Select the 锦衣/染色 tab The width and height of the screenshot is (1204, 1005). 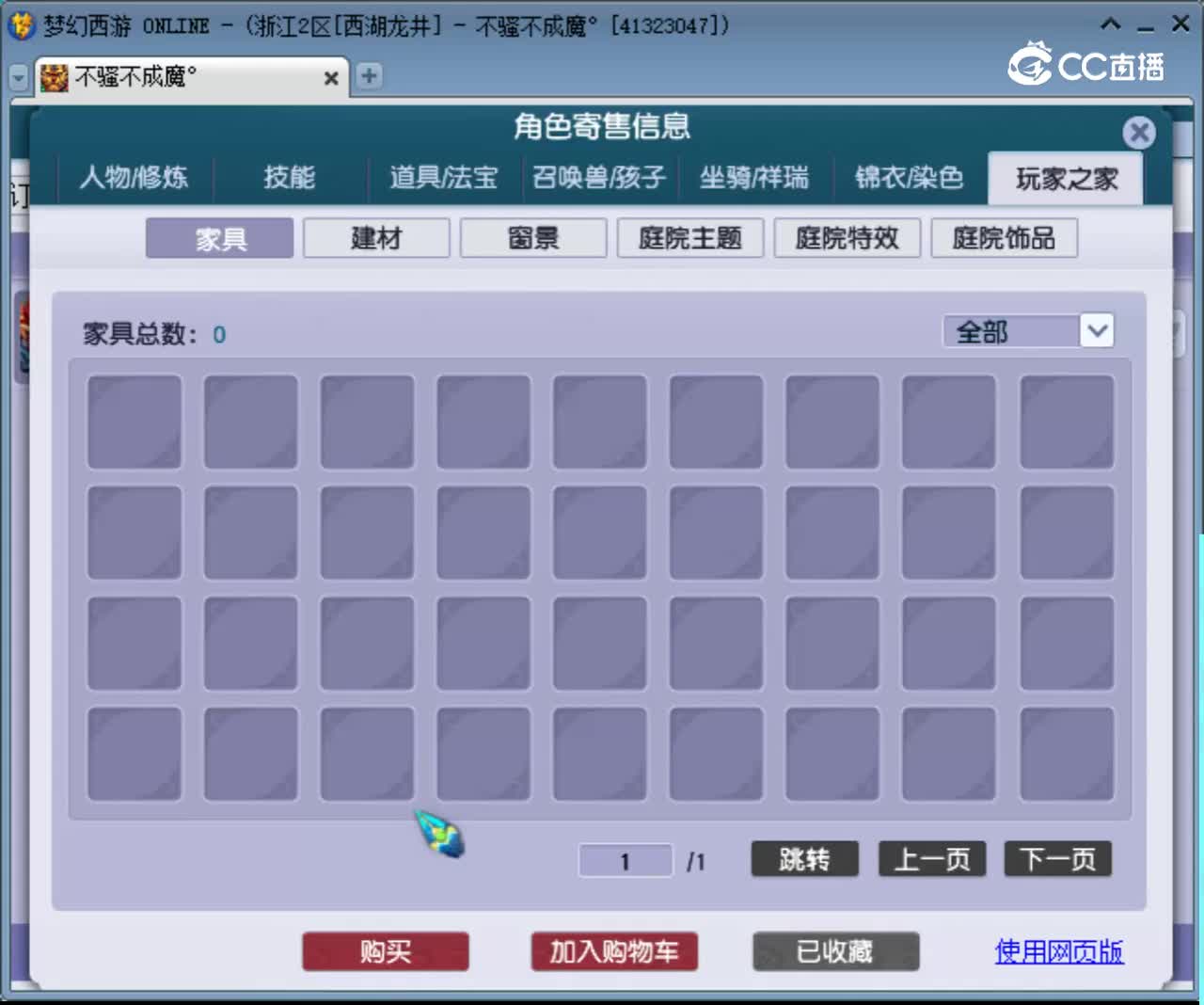point(910,177)
